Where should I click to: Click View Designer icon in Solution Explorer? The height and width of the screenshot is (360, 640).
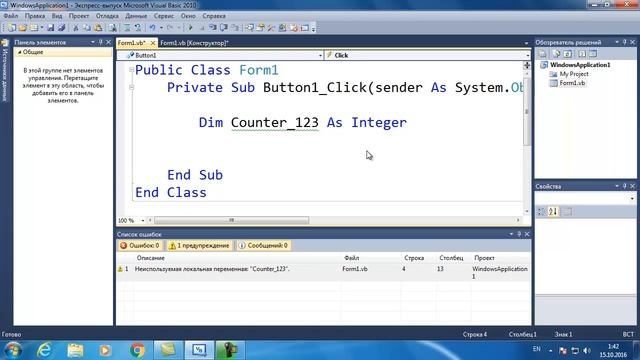tap(593, 53)
